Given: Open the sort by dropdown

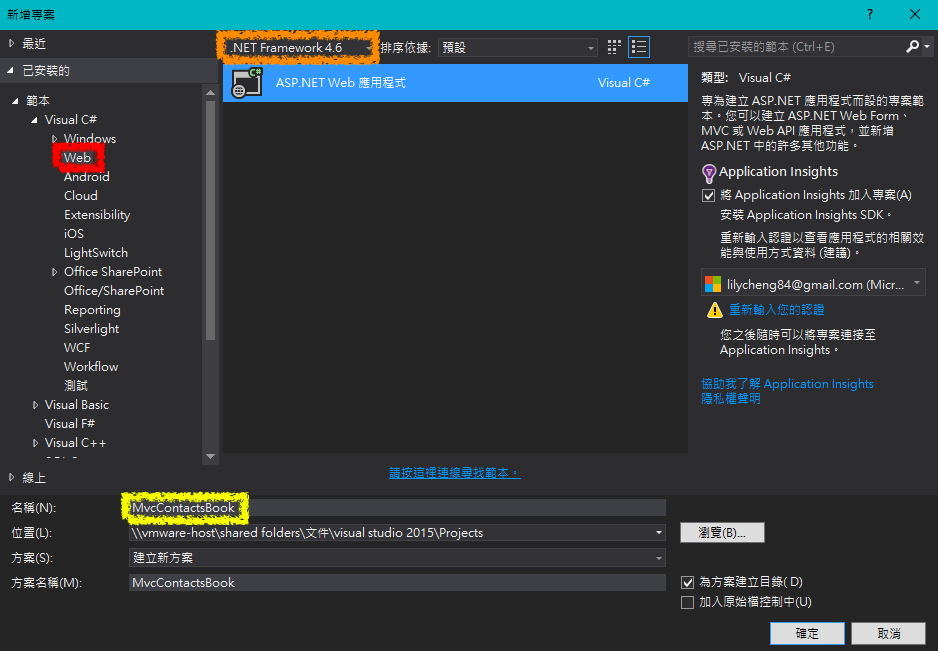Looking at the screenshot, I should [518, 47].
